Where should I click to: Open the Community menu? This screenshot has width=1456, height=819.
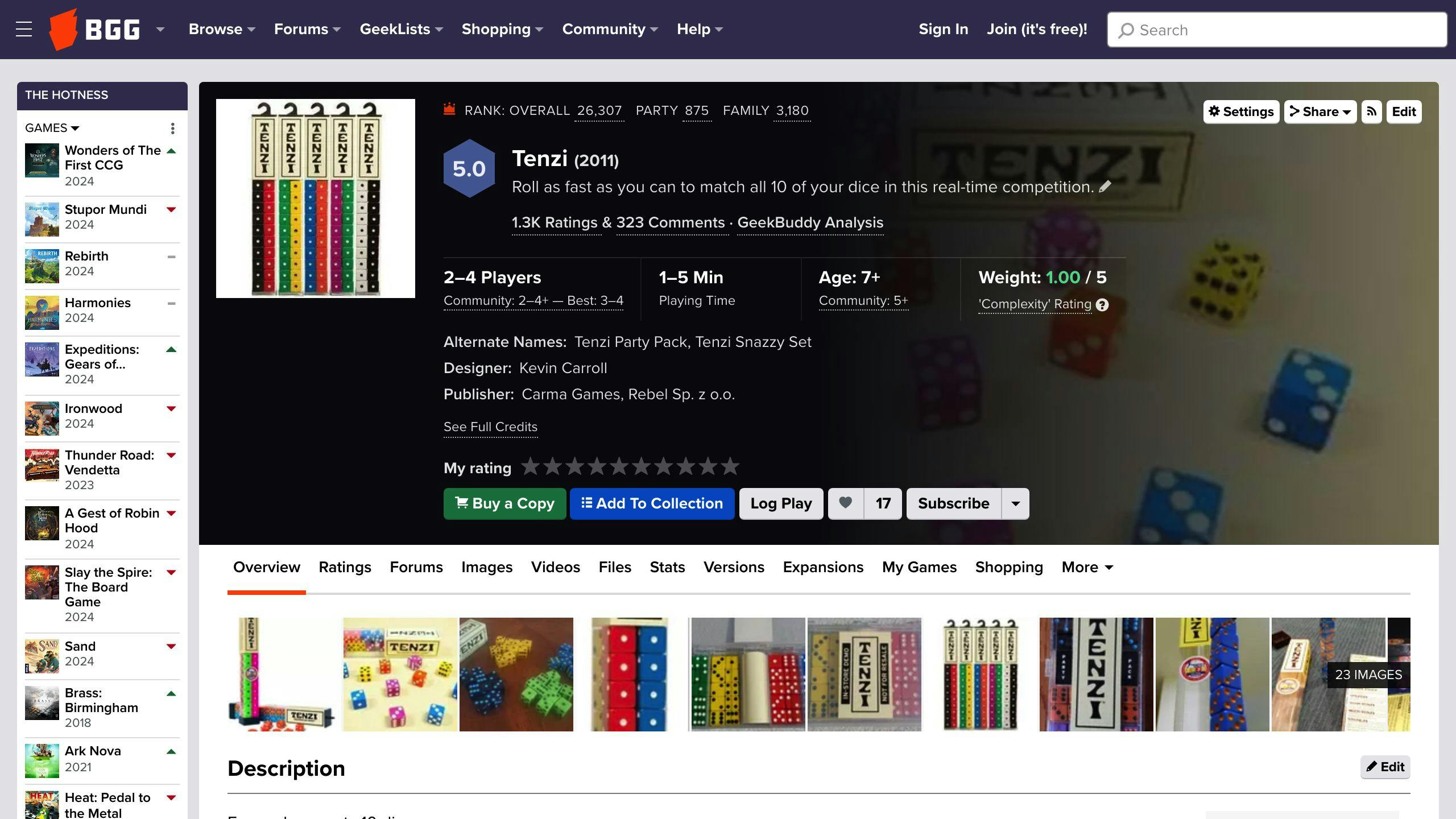click(x=610, y=29)
